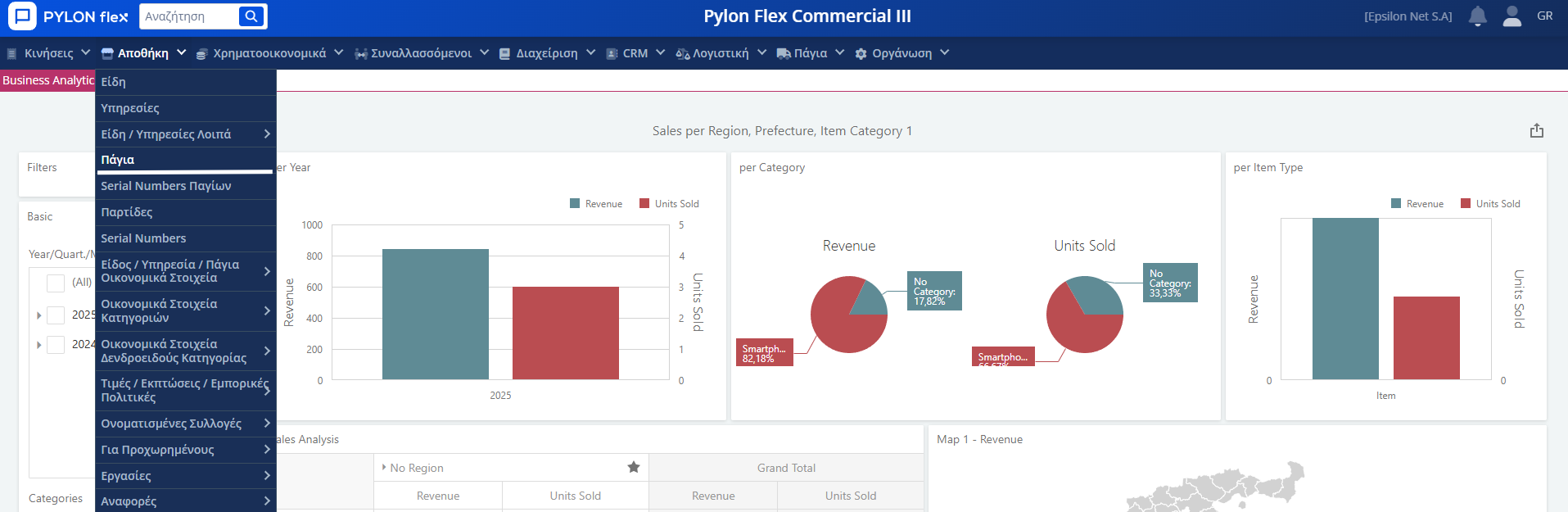The image size is (1568, 512).
Task: Click the CRM contact icon
Action: [612, 53]
